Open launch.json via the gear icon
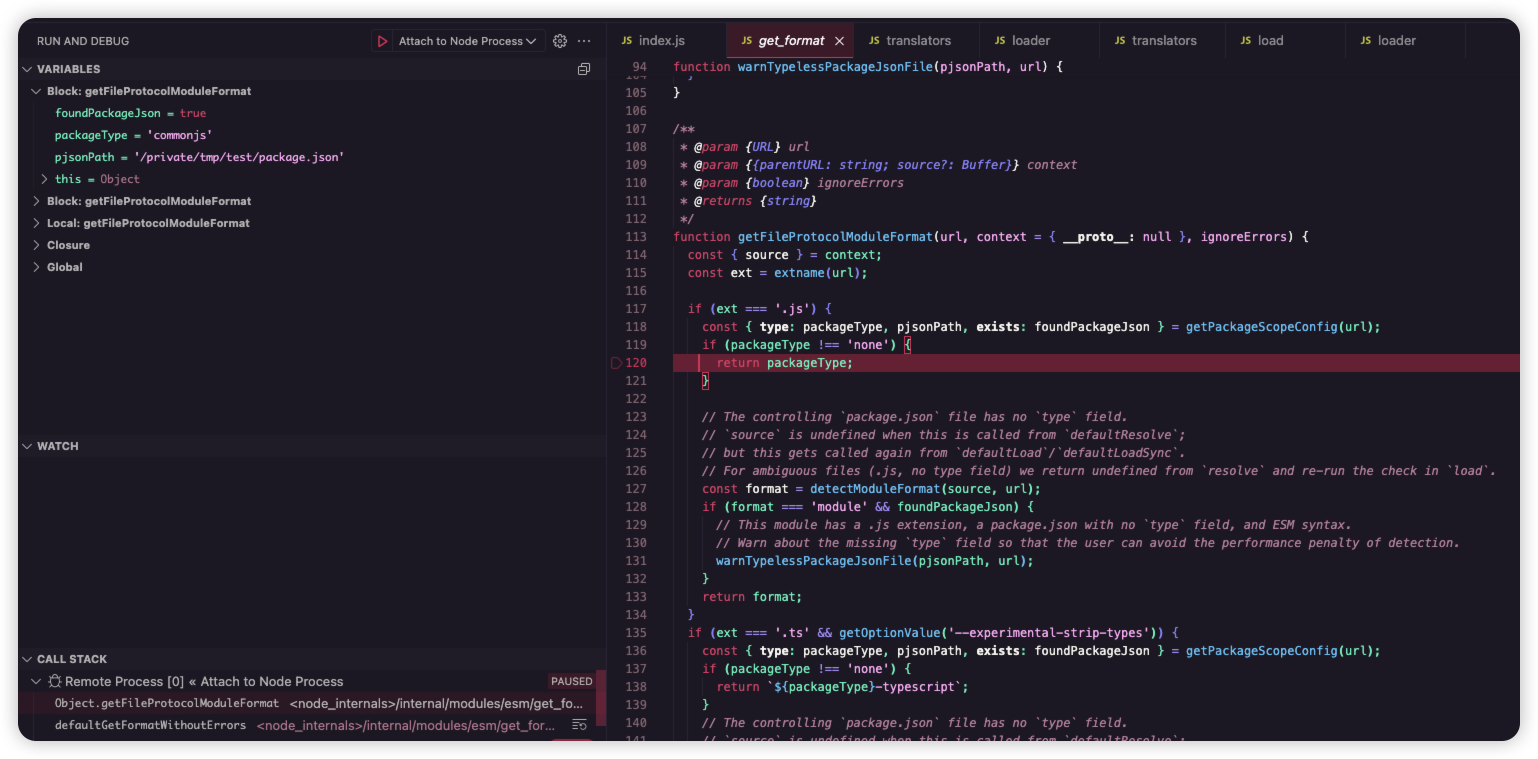The height and width of the screenshot is (759, 1538). [x=560, y=41]
